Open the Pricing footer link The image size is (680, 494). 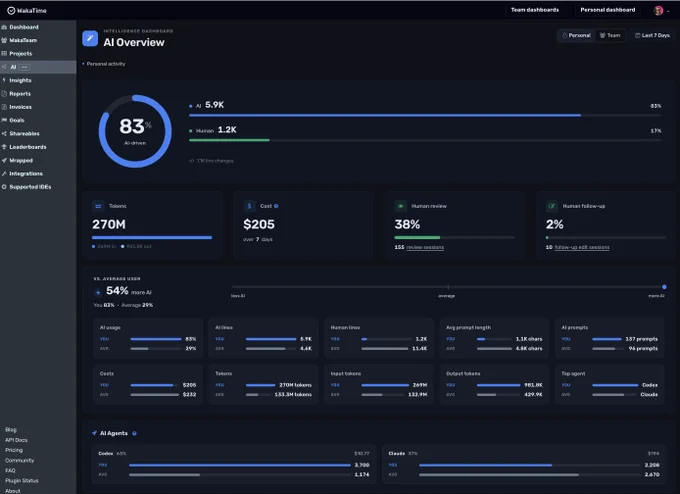pos(14,450)
